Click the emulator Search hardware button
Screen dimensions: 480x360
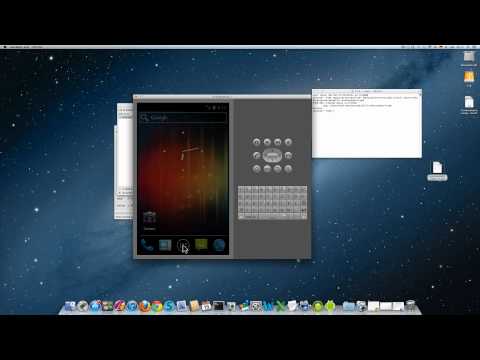point(288,169)
